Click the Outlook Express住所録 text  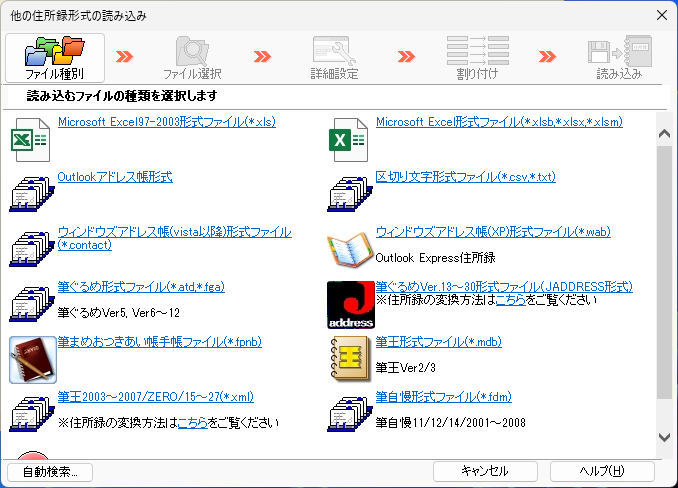click(435, 258)
